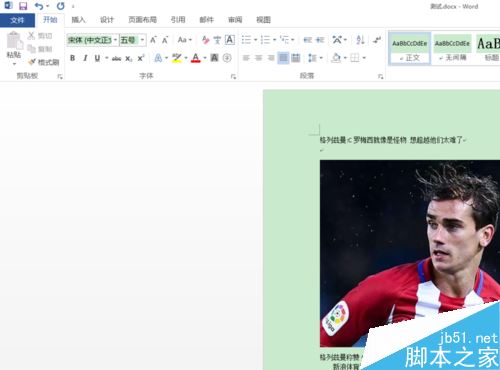Sort text with the A-Z icon
This screenshot has width=500, height=370.
[360, 40]
